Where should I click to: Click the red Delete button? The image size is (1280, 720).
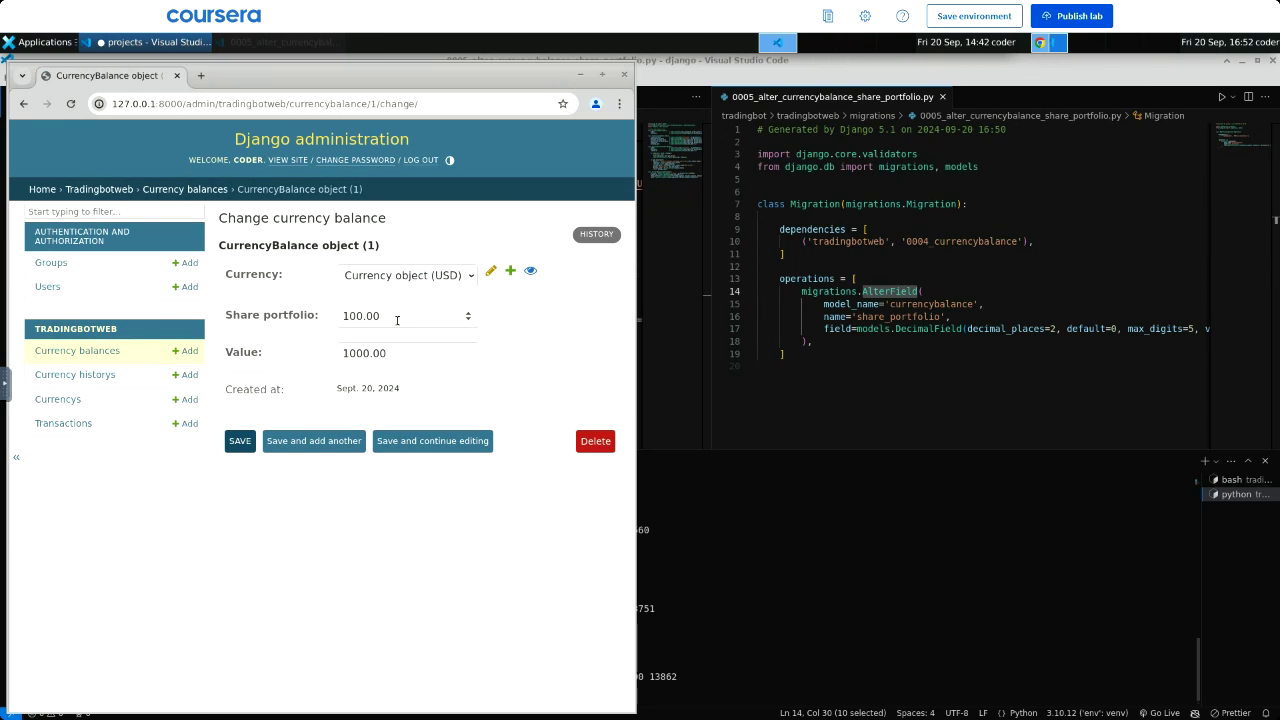(x=595, y=441)
